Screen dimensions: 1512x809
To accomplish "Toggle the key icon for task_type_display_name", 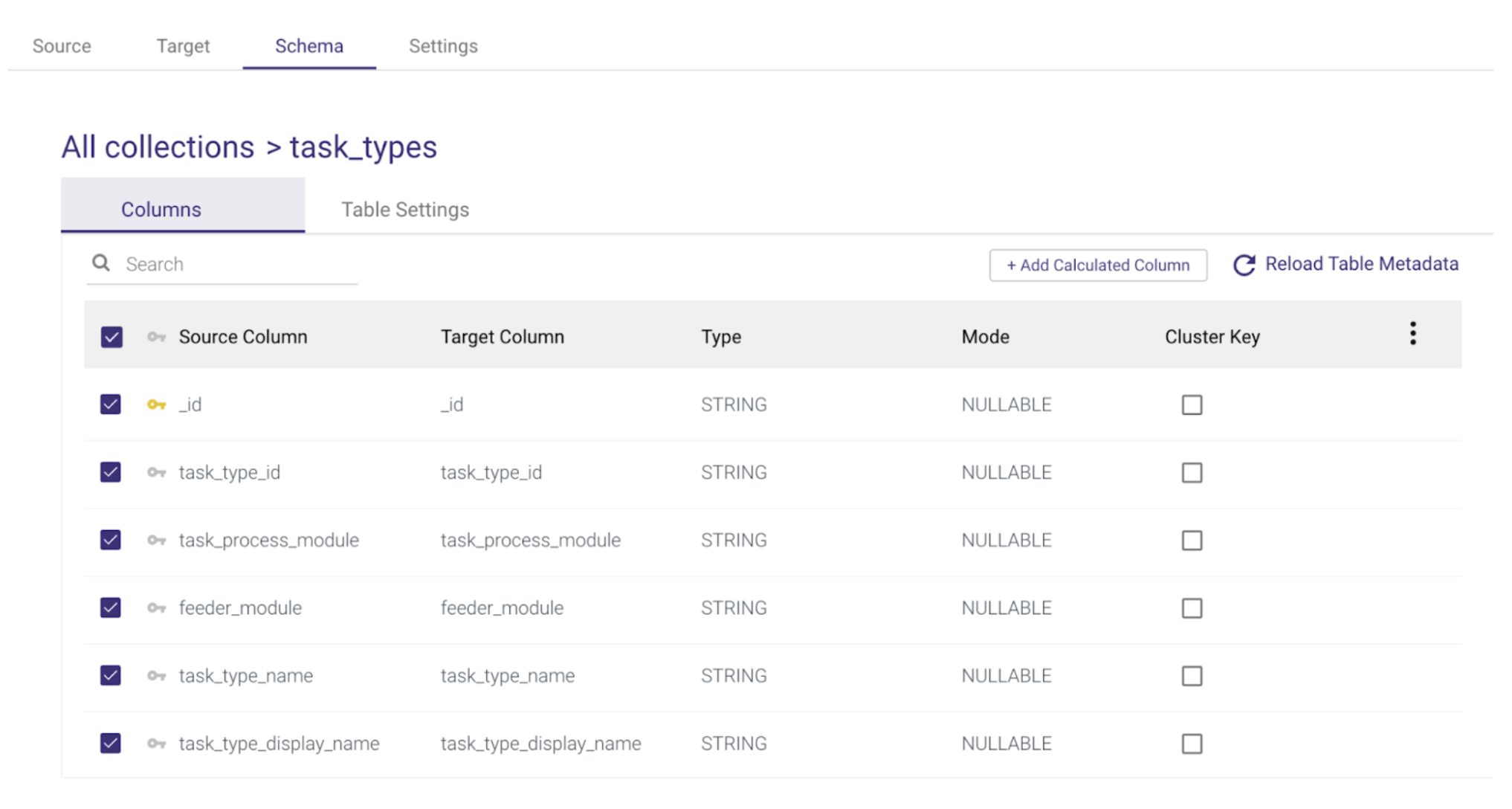I will click(156, 744).
